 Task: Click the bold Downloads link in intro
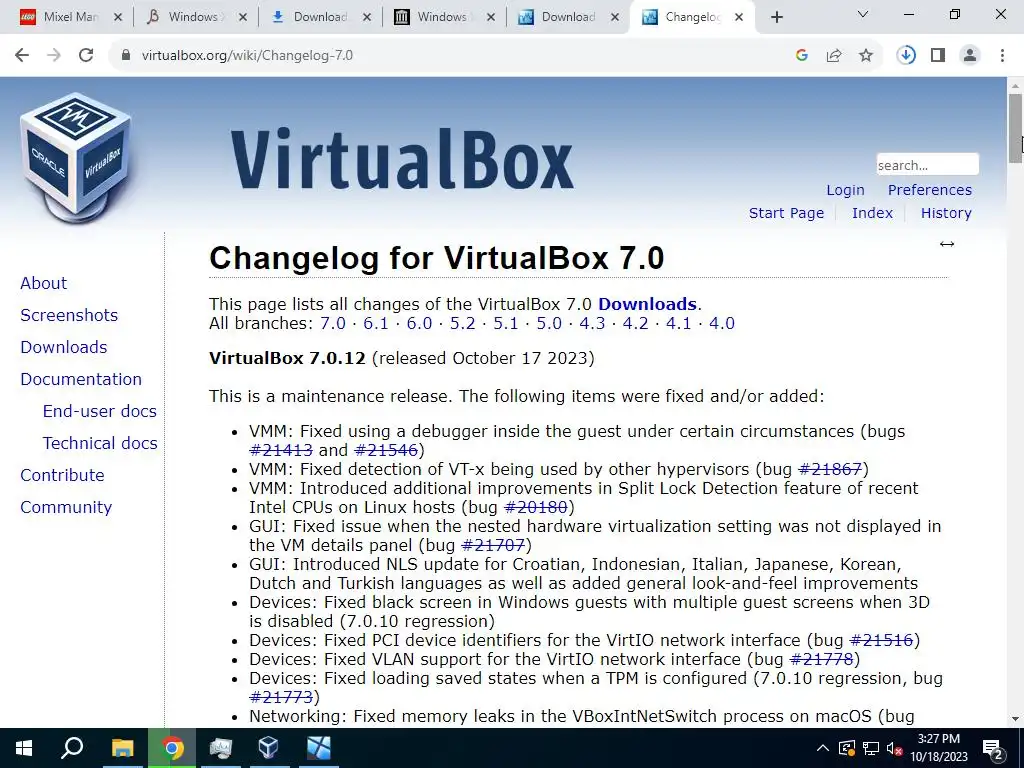[x=647, y=304]
